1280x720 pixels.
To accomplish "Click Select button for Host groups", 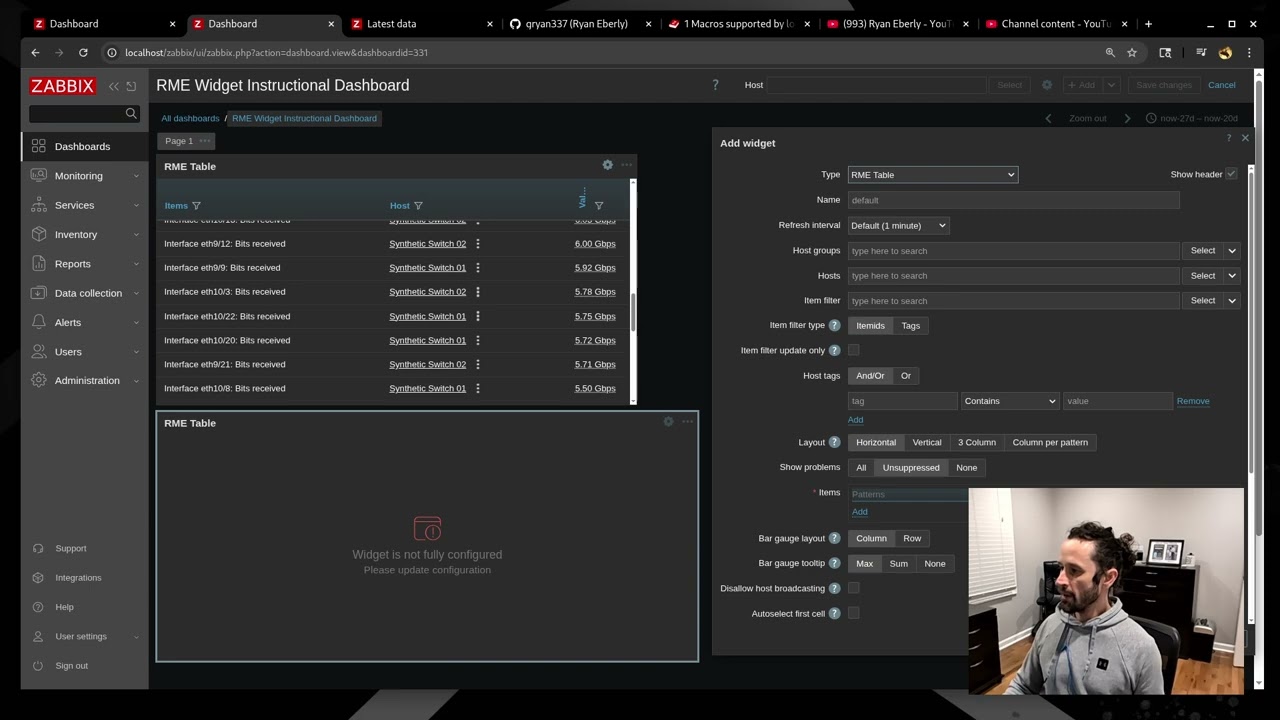I will point(1203,250).
